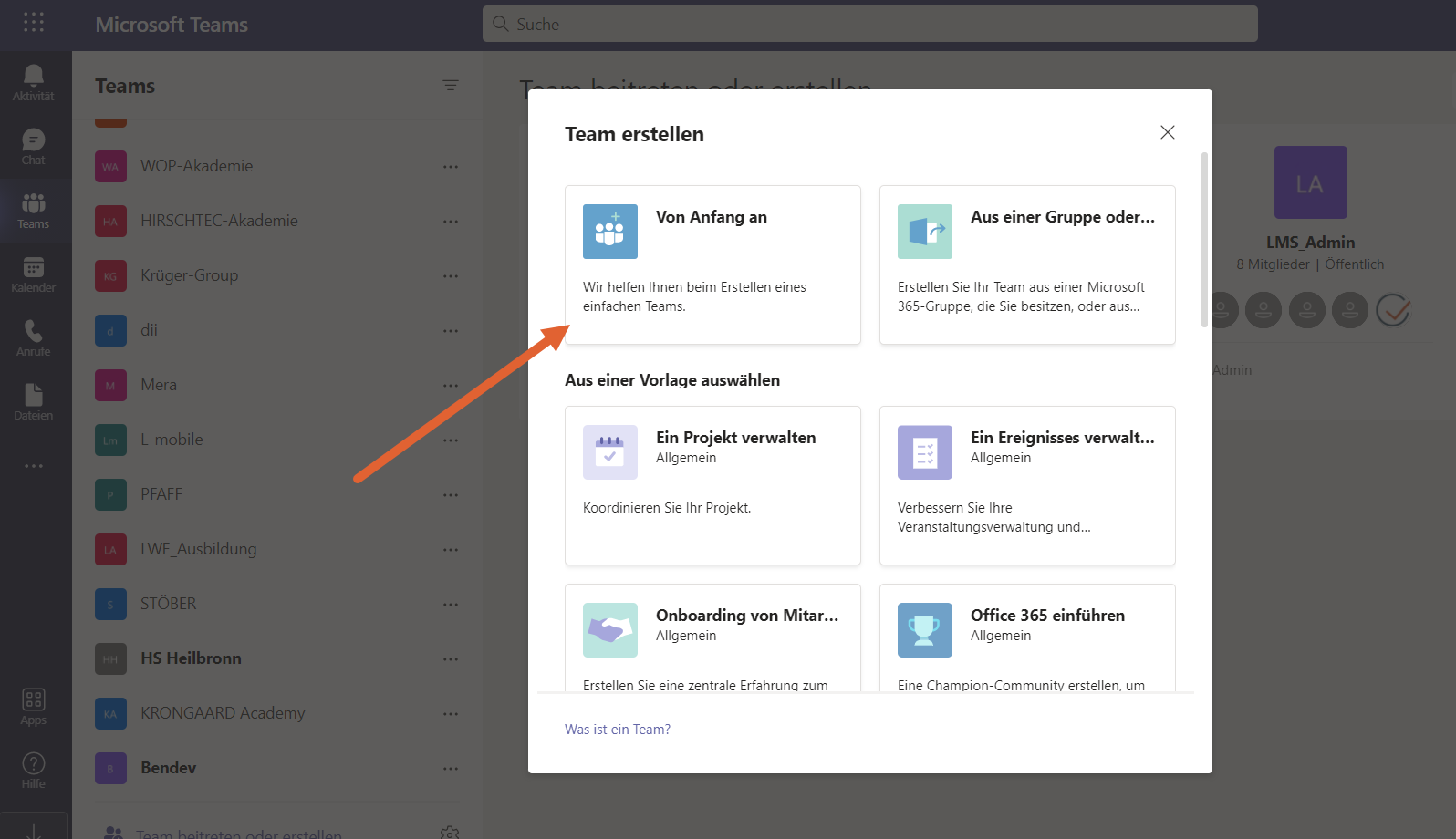This screenshot has height=839, width=1456.
Task: Open more options for HS Heilbronn team
Action: coord(450,659)
